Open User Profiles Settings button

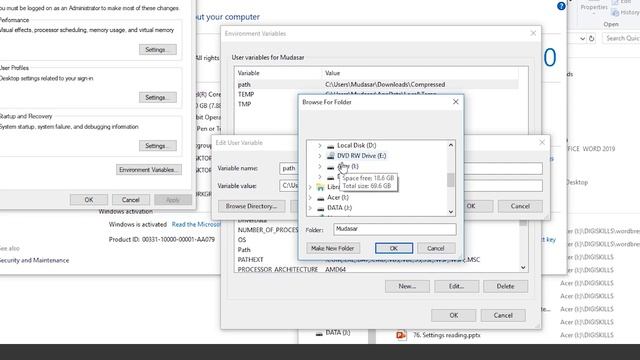click(158, 98)
